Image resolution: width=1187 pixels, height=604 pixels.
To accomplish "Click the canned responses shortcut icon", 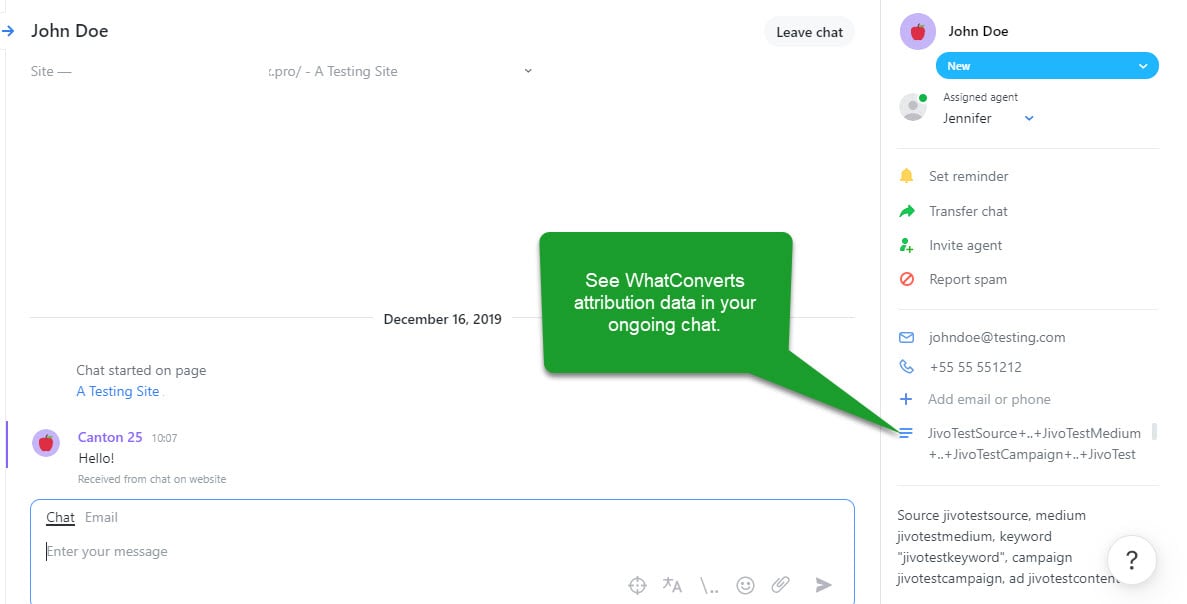I will (x=709, y=585).
